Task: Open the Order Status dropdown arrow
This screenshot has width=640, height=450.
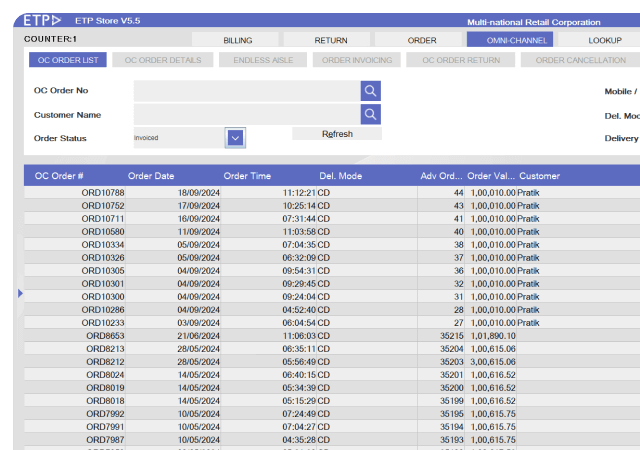Action: [x=235, y=138]
